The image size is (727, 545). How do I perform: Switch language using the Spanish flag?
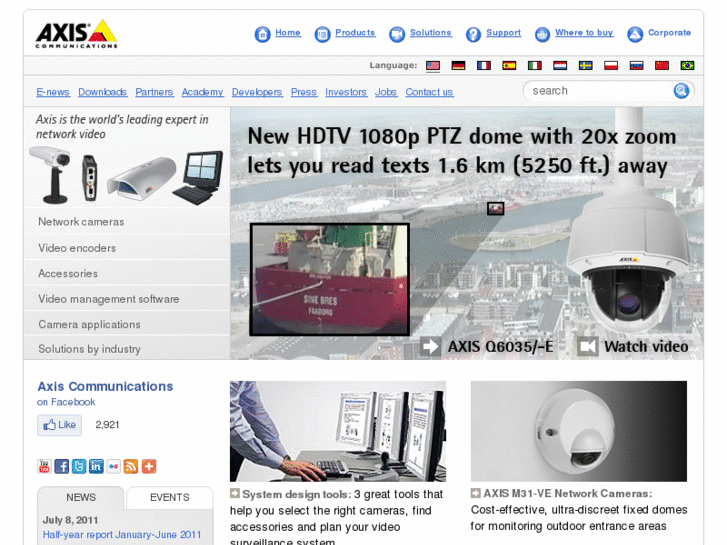[510, 65]
